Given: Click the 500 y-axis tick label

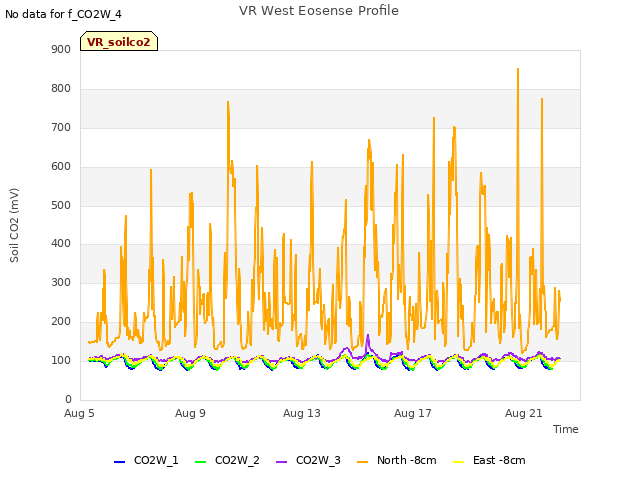Looking at the screenshot, I should [x=61, y=205].
